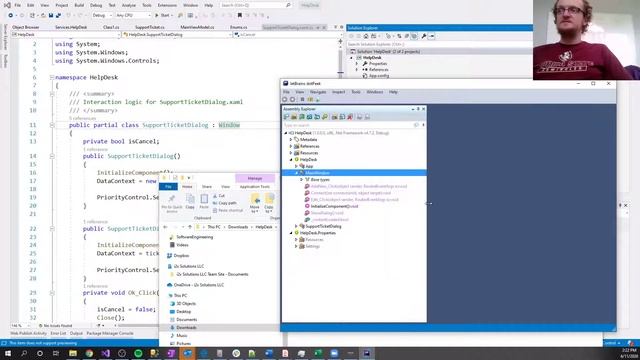
Task: Collapse the namespace HelpDesk code block
Action: (52, 77)
